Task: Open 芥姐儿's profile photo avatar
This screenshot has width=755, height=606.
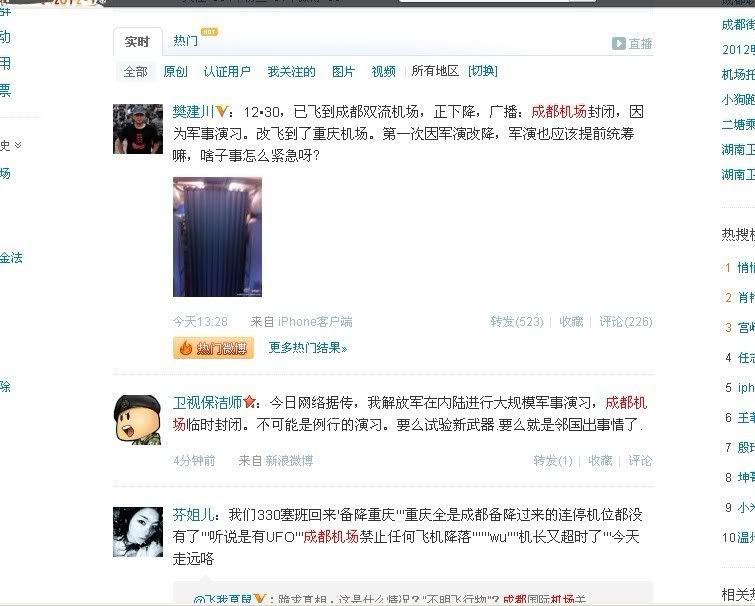Action: [138, 532]
